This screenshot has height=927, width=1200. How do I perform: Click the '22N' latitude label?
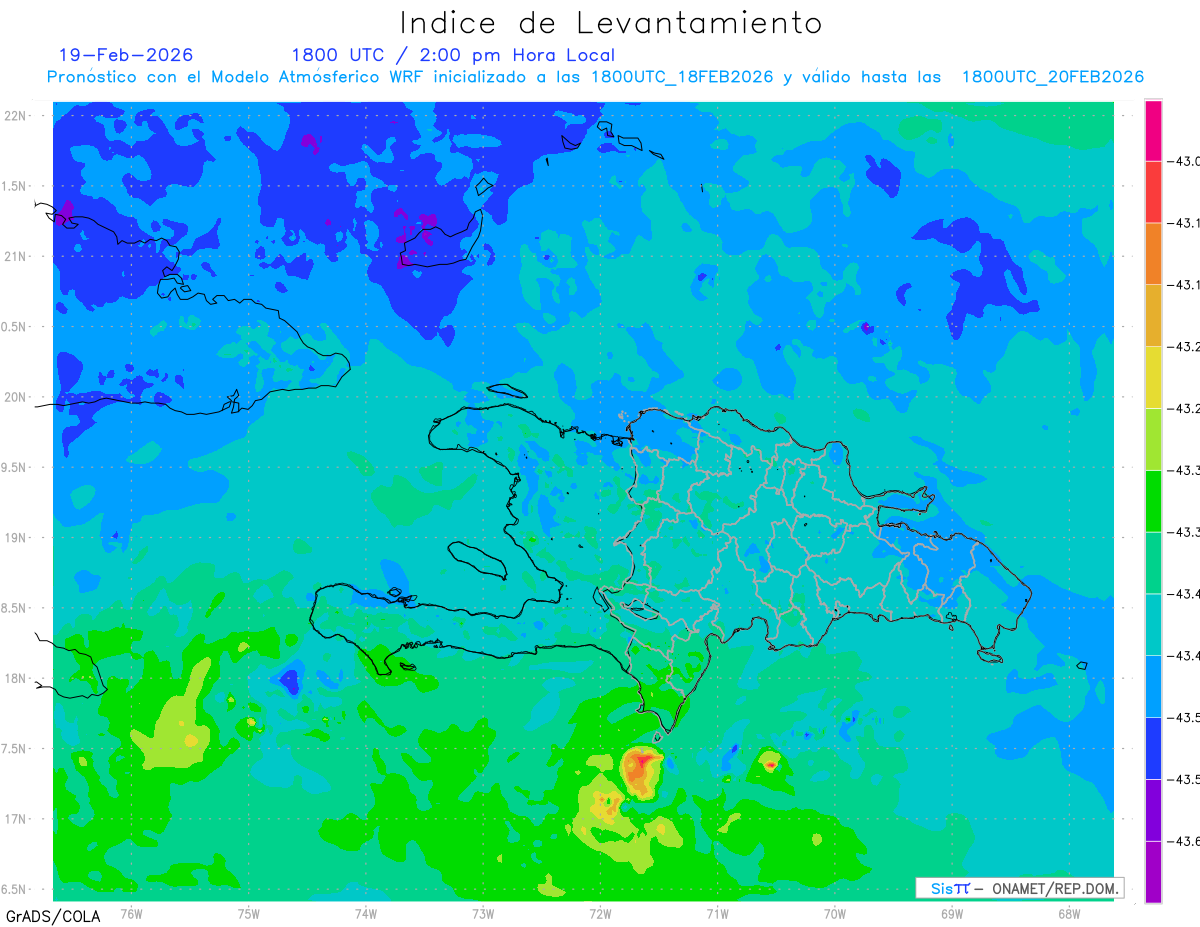pyautogui.click(x=16, y=116)
